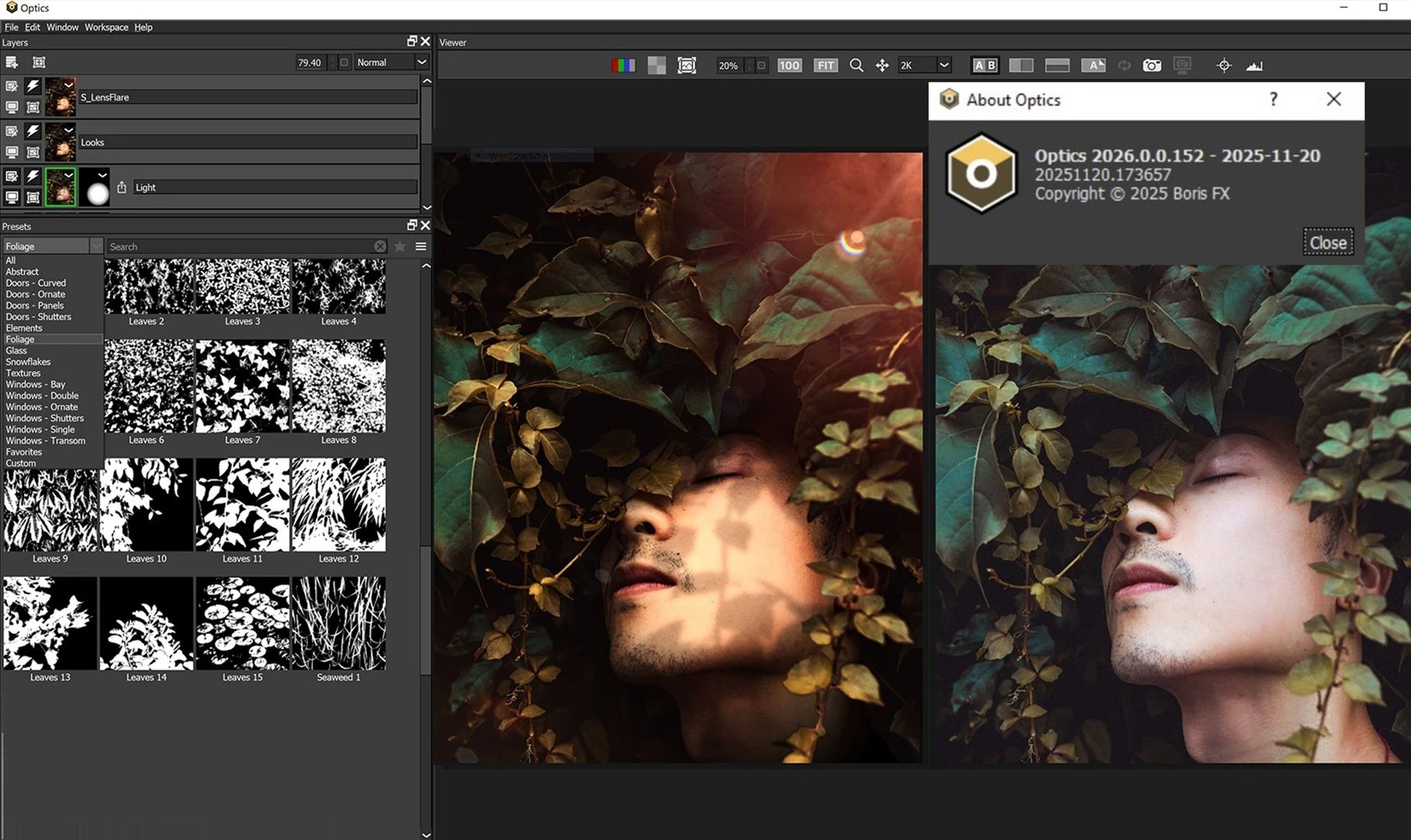Viewport: 1411px width, 840px height.
Task: Select the RGB channels display icon
Action: (623, 65)
